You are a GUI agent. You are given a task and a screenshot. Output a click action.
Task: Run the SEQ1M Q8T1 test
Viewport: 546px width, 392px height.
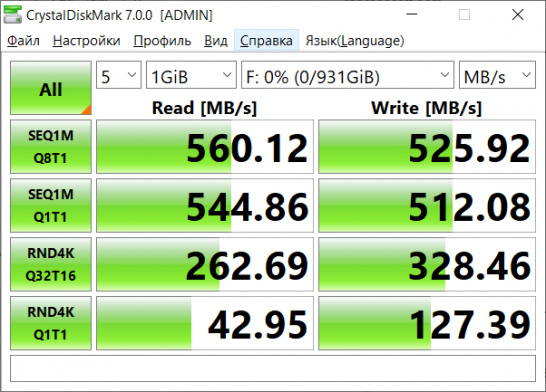pos(51,147)
